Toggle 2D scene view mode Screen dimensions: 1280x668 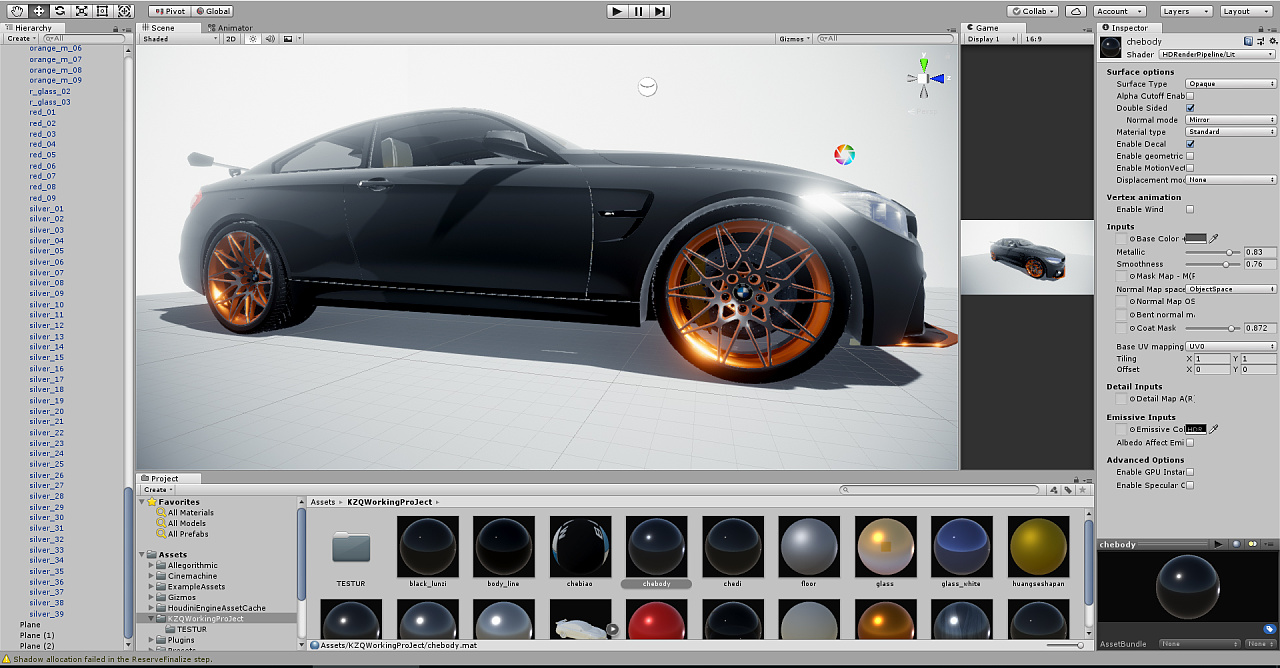point(231,39)
